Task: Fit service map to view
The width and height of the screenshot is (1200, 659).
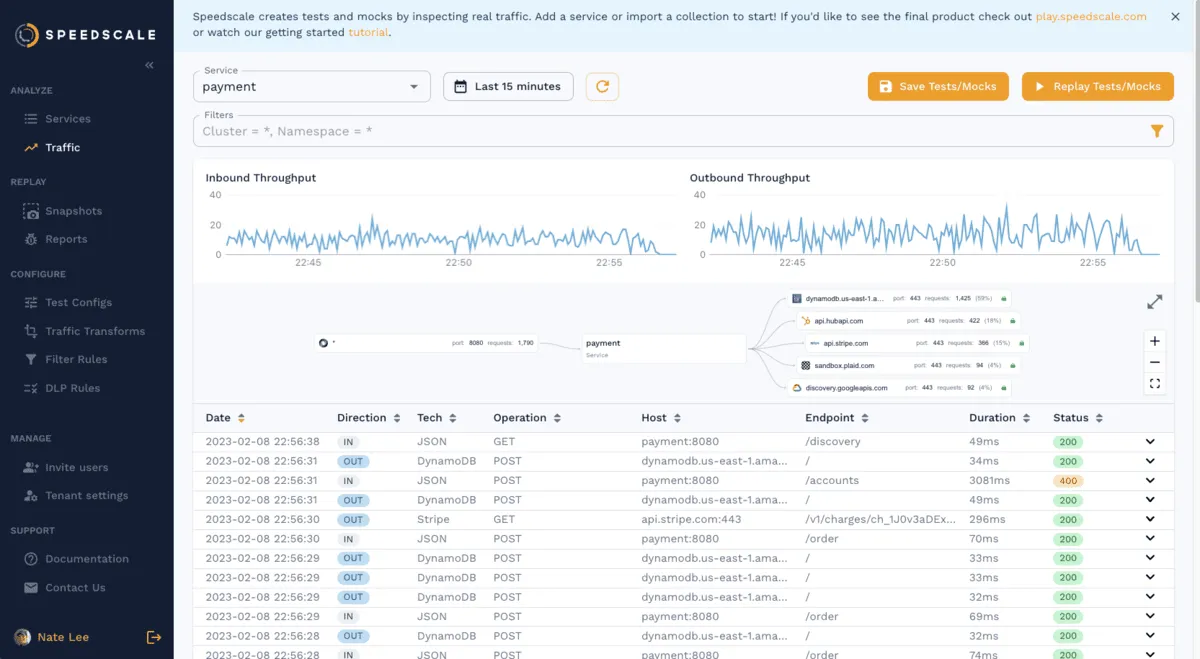Action: 1155,383
